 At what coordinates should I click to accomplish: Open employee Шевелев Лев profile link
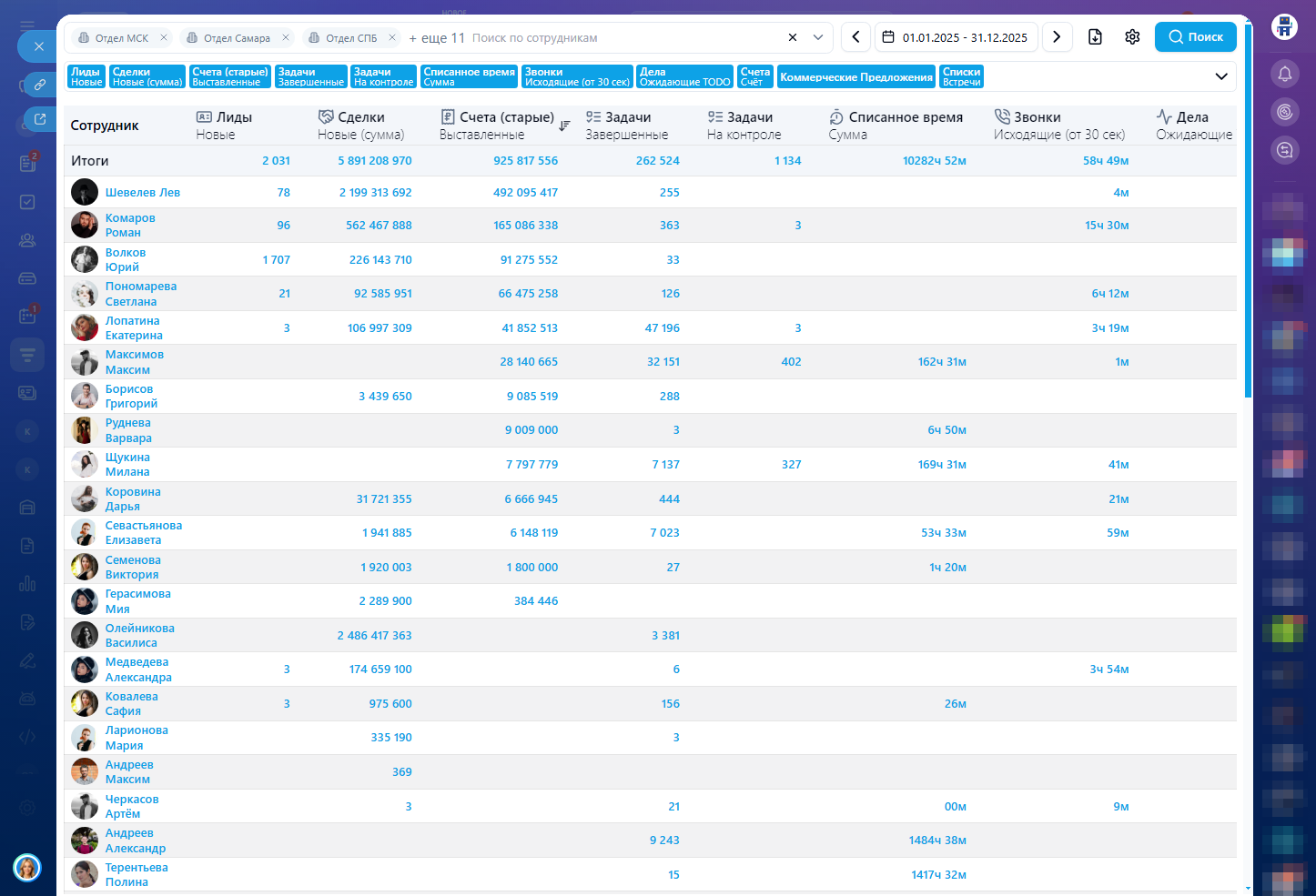point(143,193)
